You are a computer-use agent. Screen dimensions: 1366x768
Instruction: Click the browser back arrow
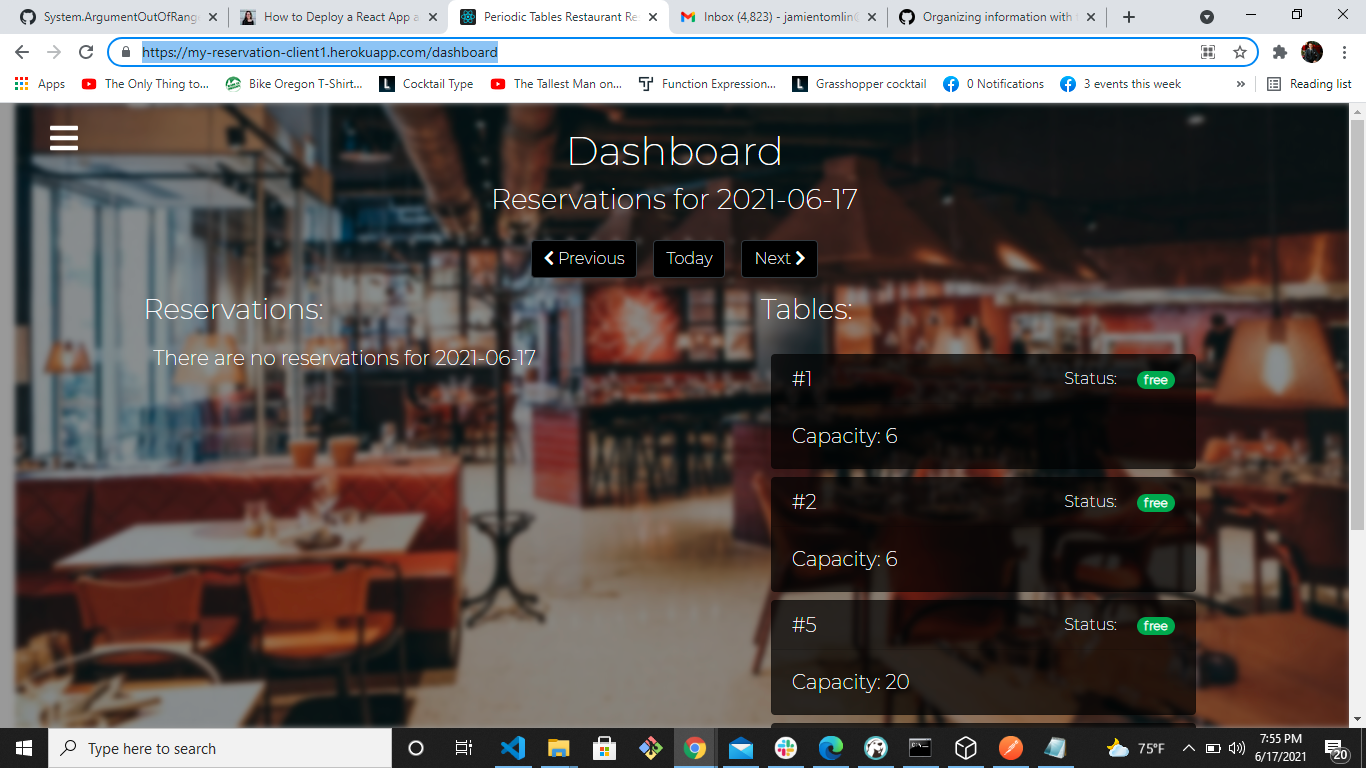pos(22,52)
